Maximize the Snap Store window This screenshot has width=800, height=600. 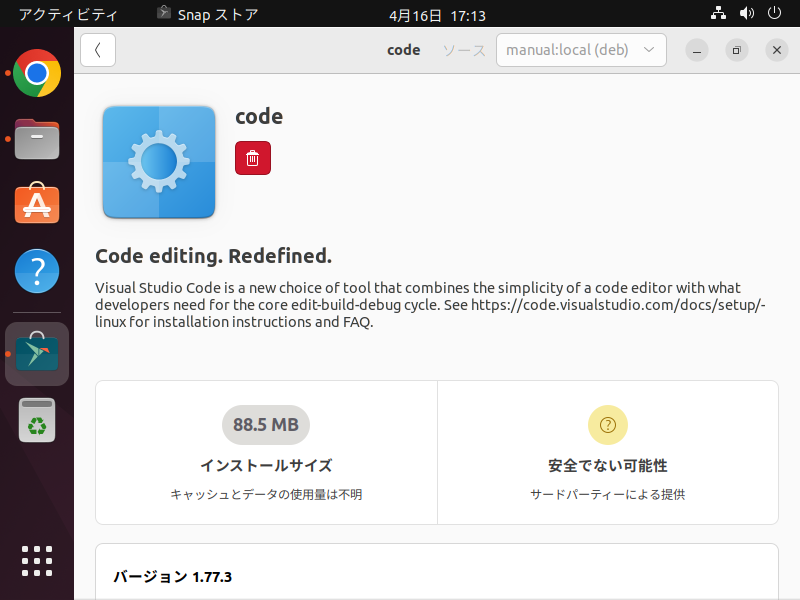(737, 50)
